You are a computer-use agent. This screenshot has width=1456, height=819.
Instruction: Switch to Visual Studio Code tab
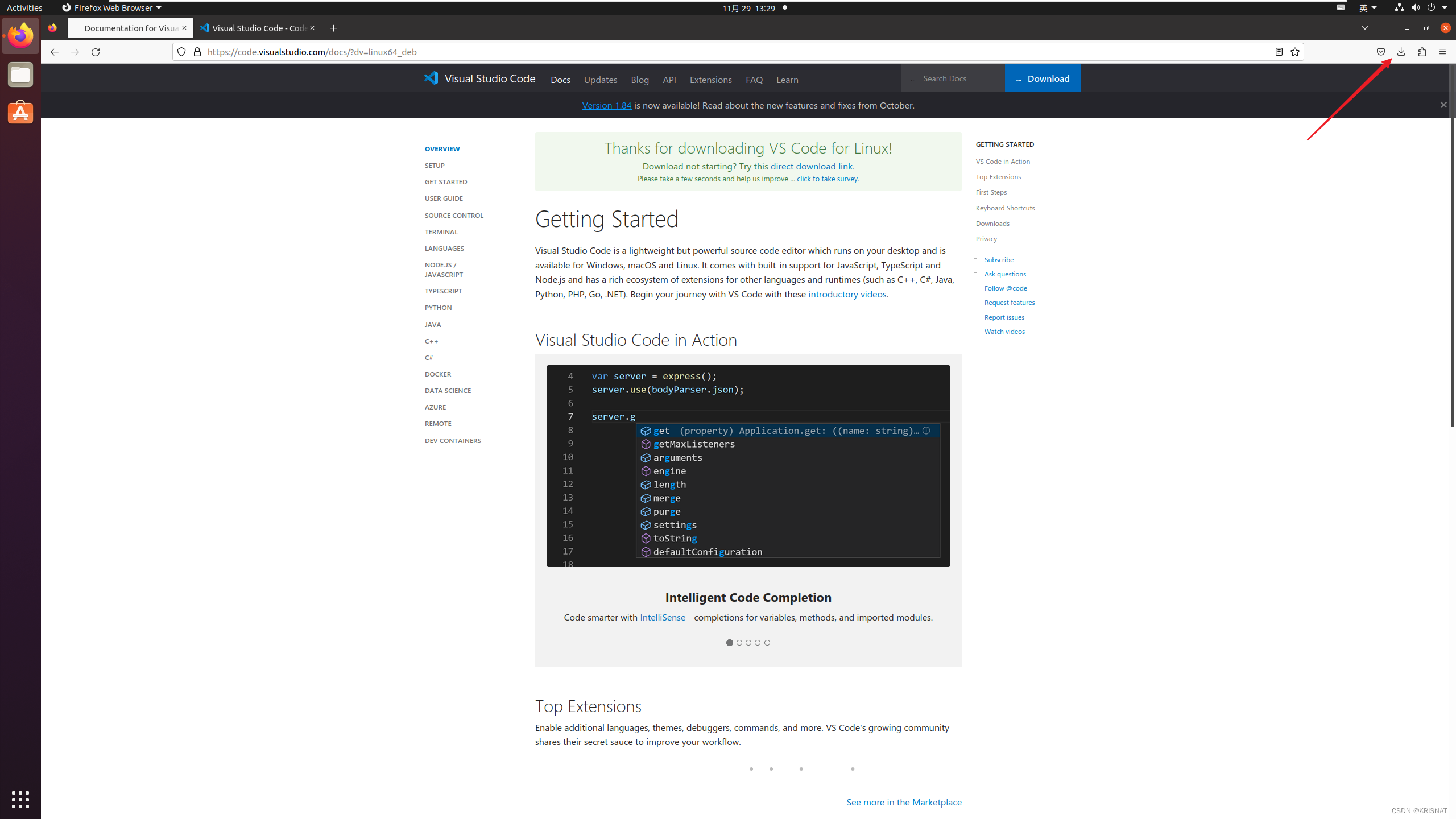254,28
